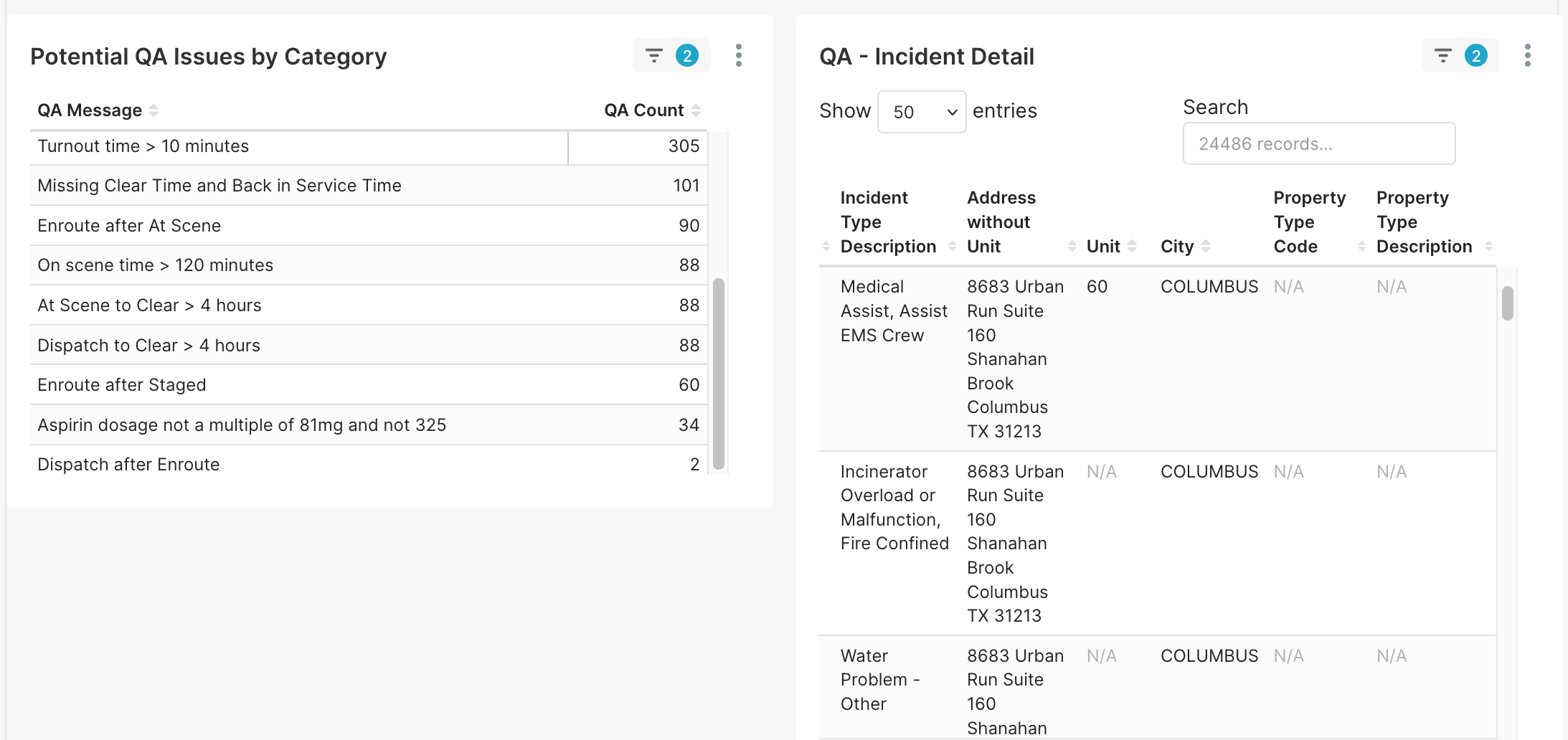Image resolution: width=1568 pixels, height=740 pixels.
Task: Sort by Property Type Description column
Action: coord(1489,247)
